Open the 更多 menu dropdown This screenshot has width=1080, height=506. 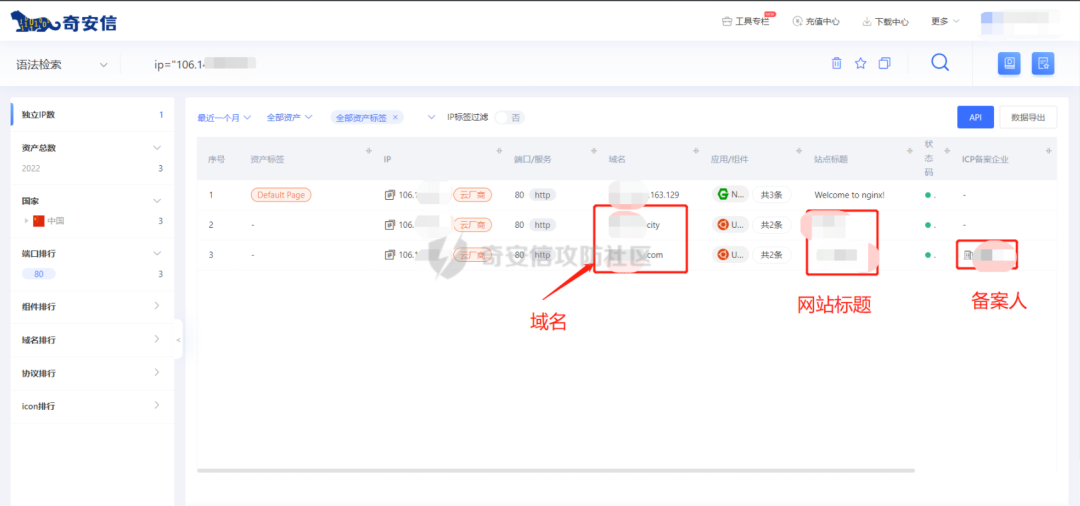point(945,21)
